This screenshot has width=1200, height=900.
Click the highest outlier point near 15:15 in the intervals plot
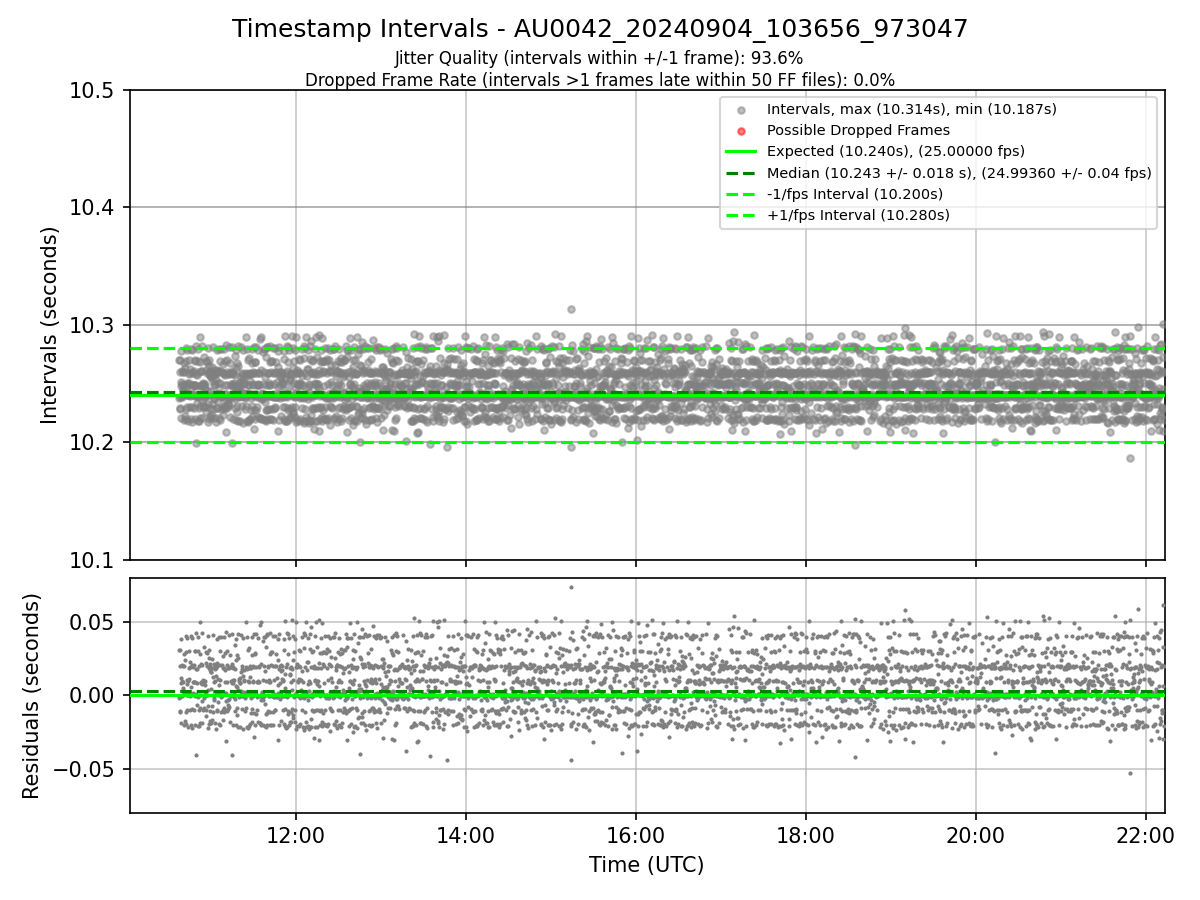pos(571,309)
